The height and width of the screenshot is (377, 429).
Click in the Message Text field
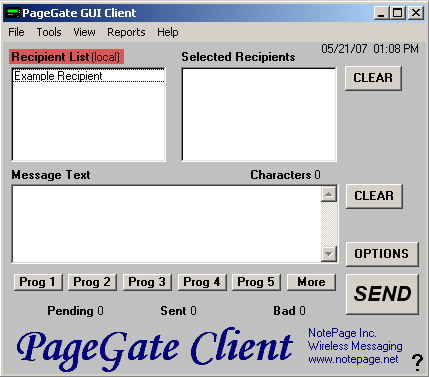pos(167,224)
